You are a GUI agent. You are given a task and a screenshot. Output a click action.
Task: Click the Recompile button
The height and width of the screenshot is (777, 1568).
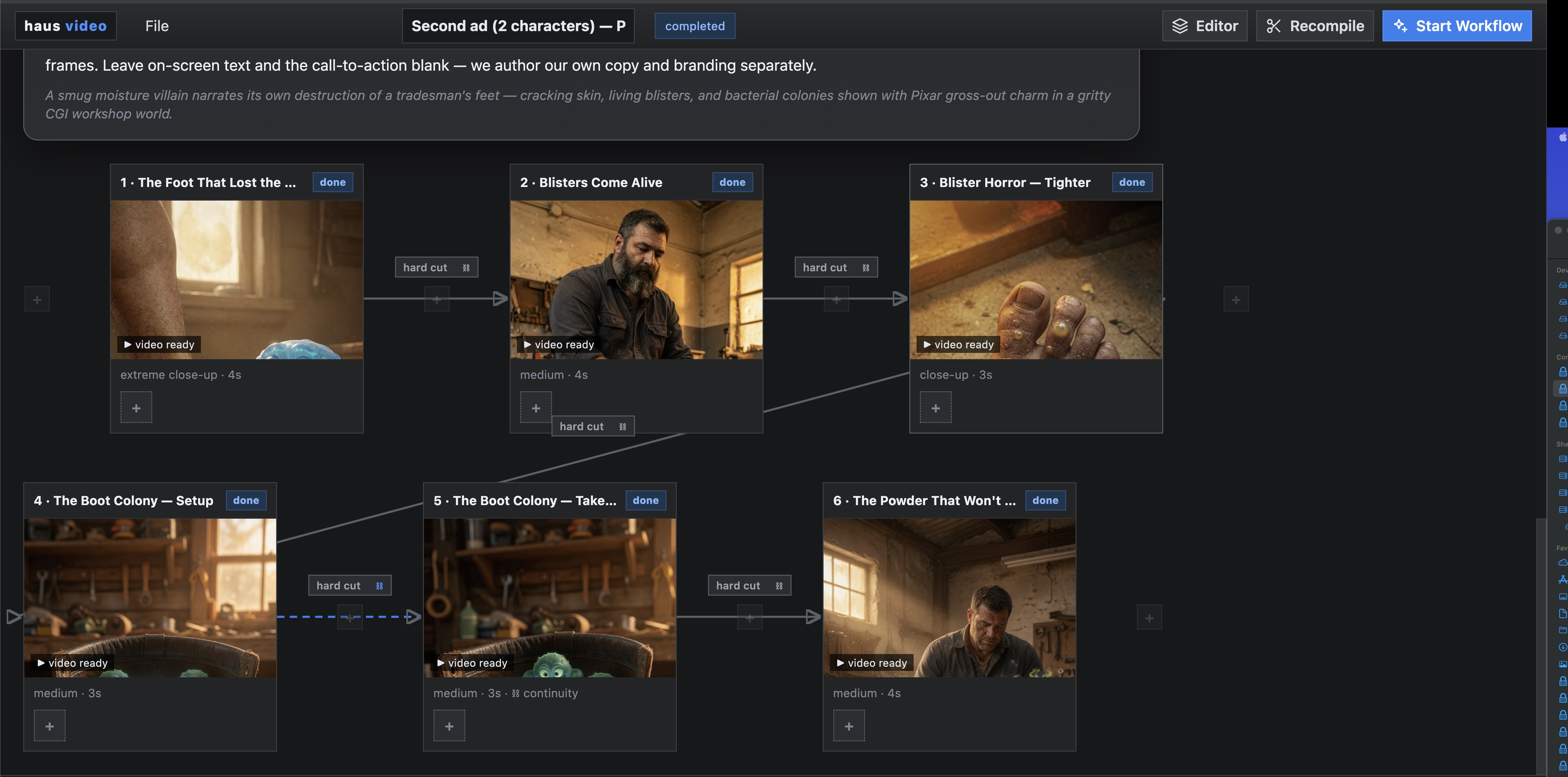(1315, 26)
